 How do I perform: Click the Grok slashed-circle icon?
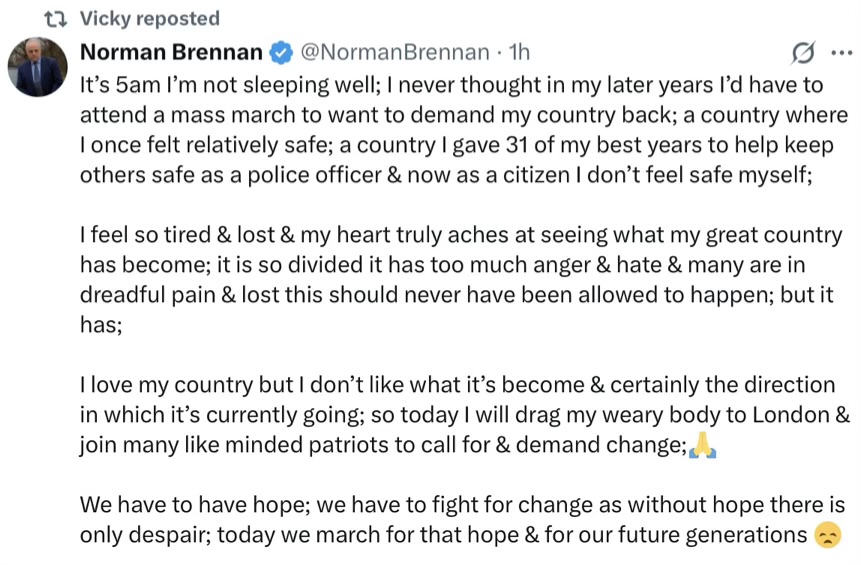[x=803, y=53]
